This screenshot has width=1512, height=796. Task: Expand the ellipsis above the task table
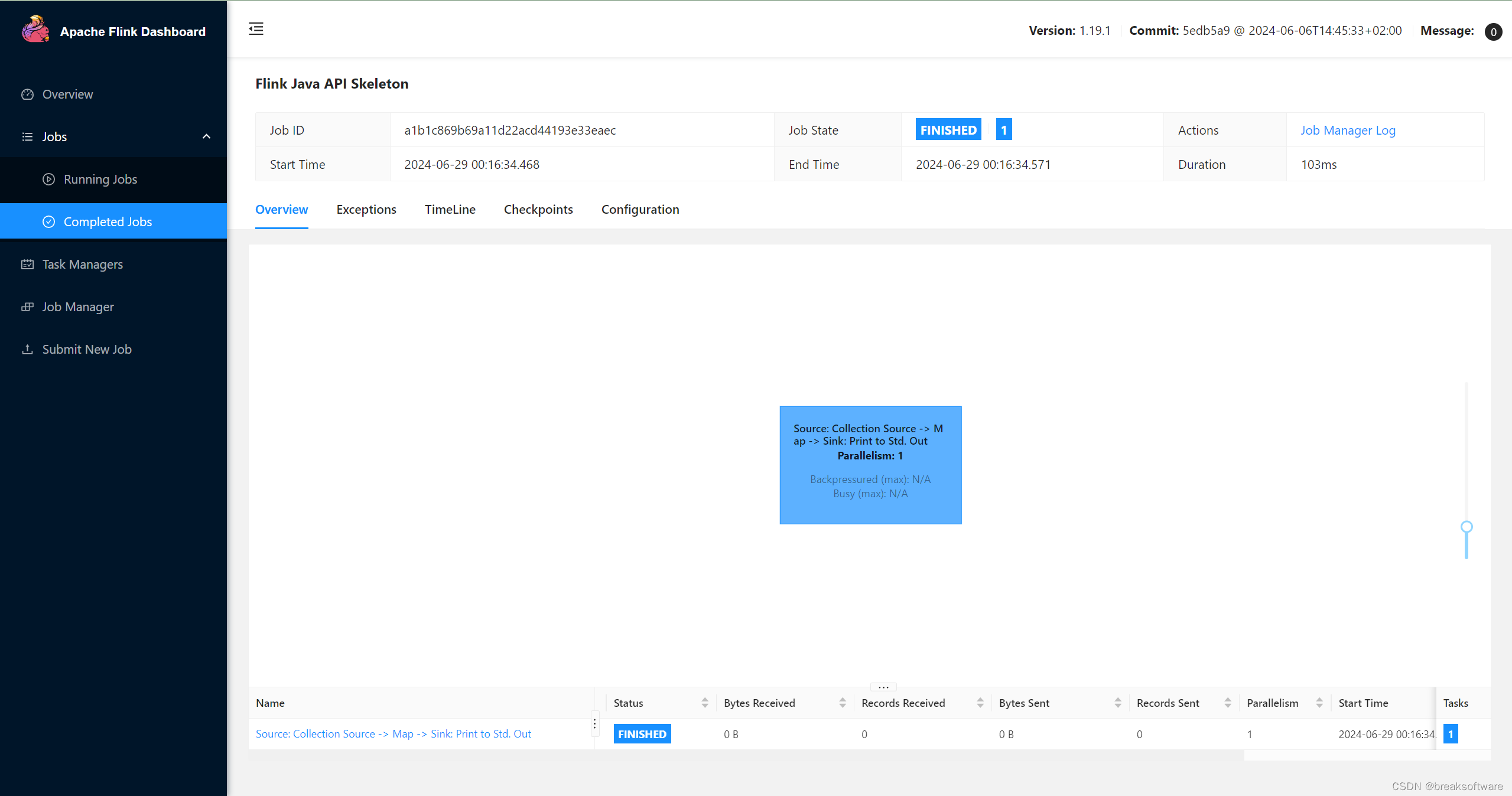883,687
